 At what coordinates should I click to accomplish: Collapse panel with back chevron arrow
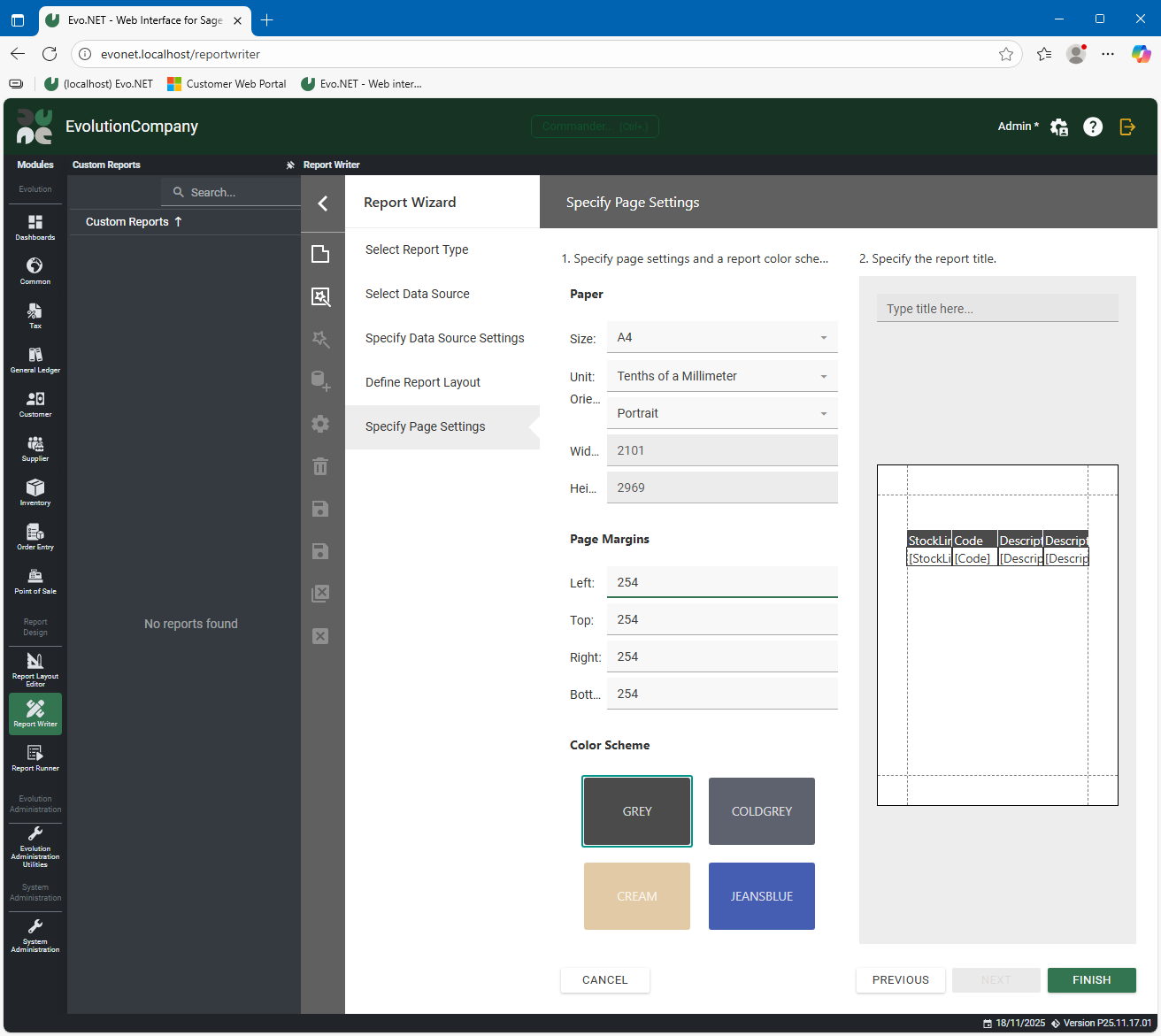click(x=323, y=203)
